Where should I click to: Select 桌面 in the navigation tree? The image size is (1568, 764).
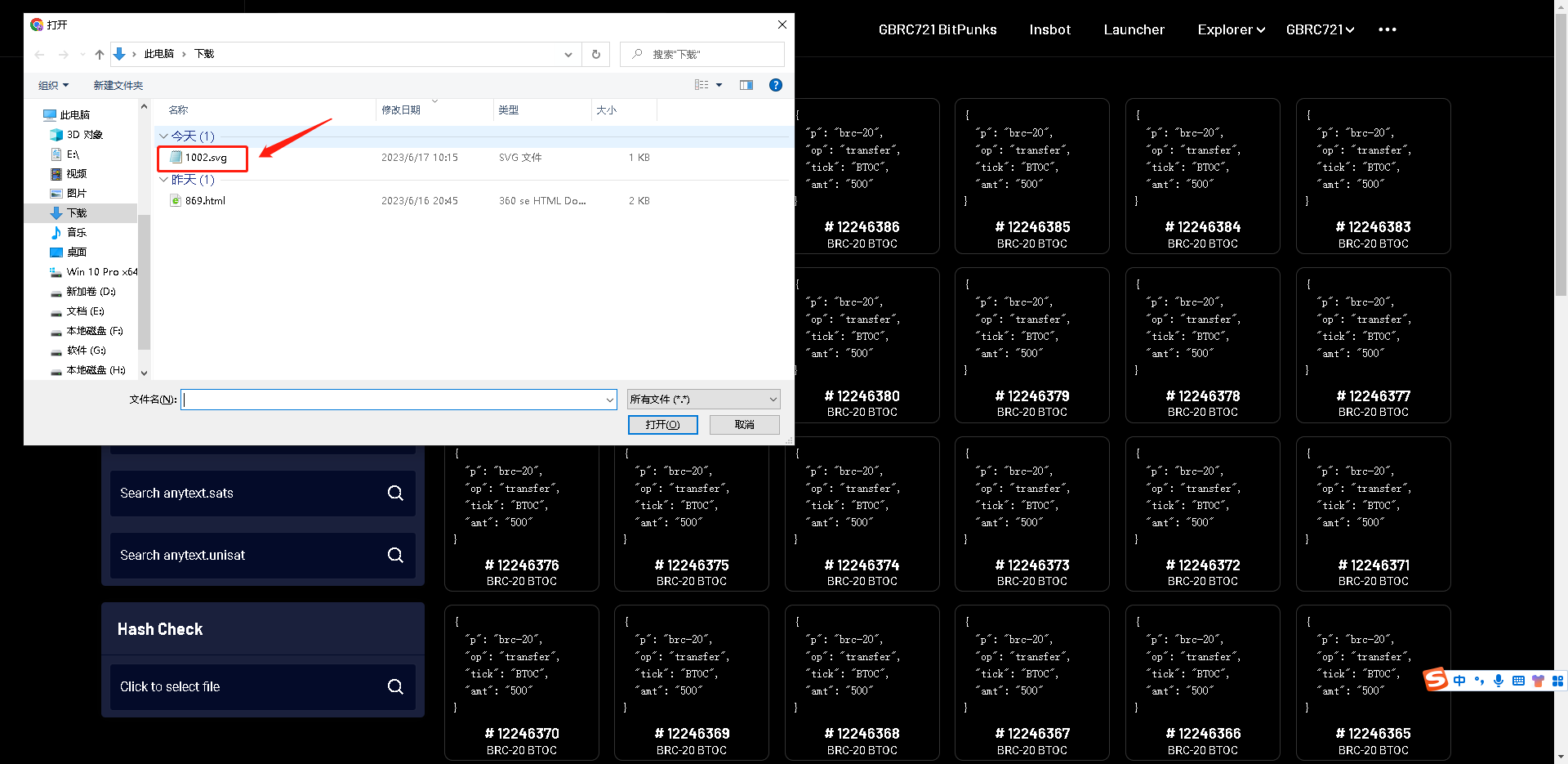pyautogui.click(x=77, y=252)
